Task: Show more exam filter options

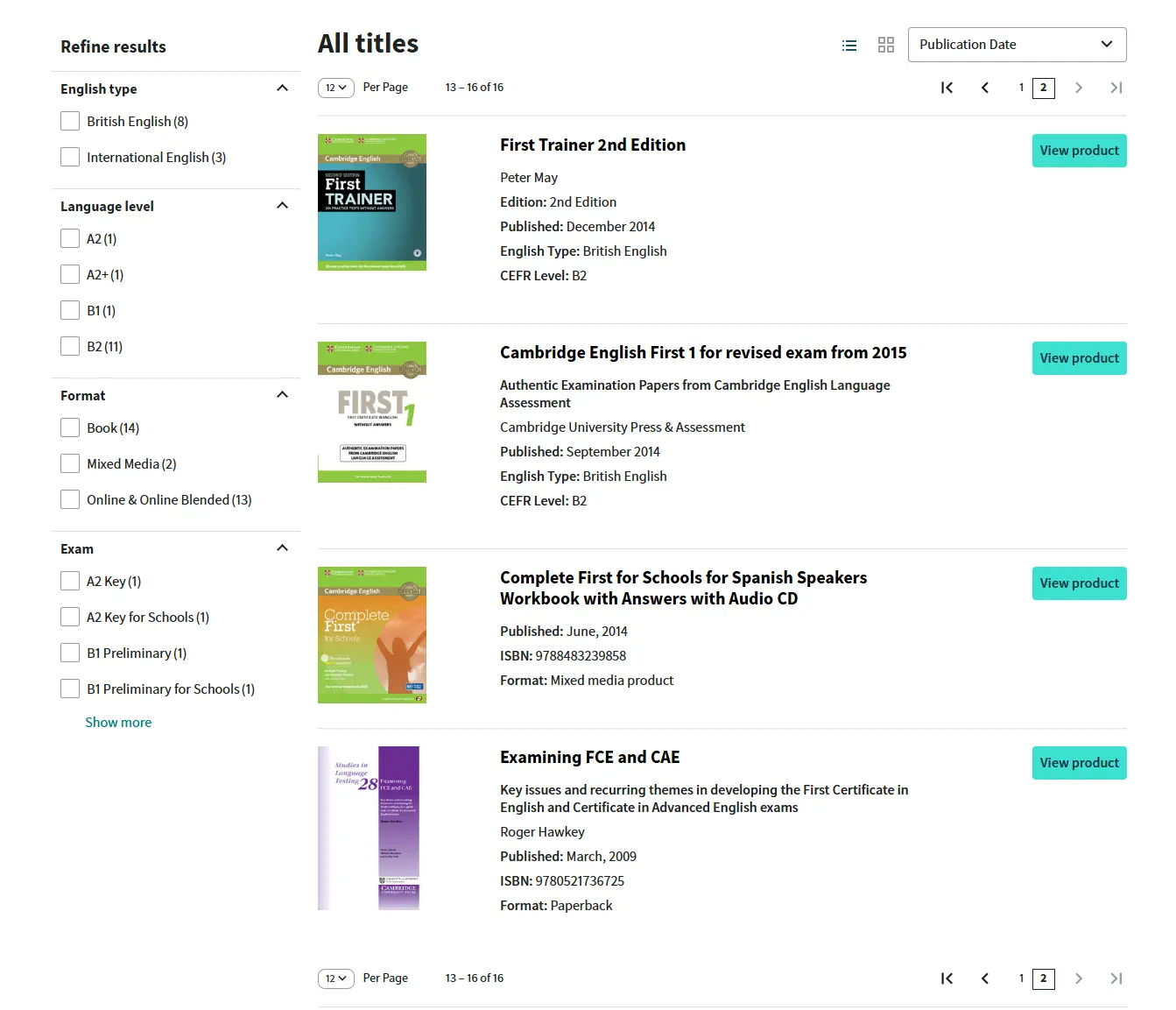Action: 118,723
